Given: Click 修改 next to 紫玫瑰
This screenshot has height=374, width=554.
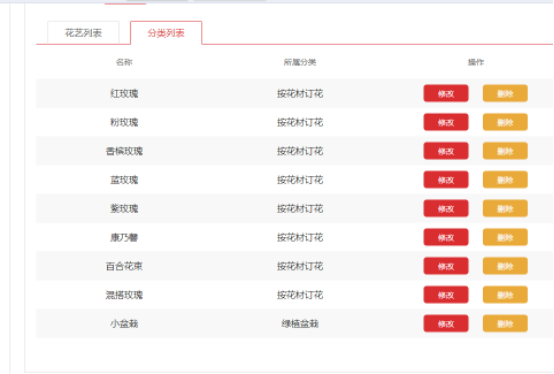Looking at the screenshot, I should (446, 208).
